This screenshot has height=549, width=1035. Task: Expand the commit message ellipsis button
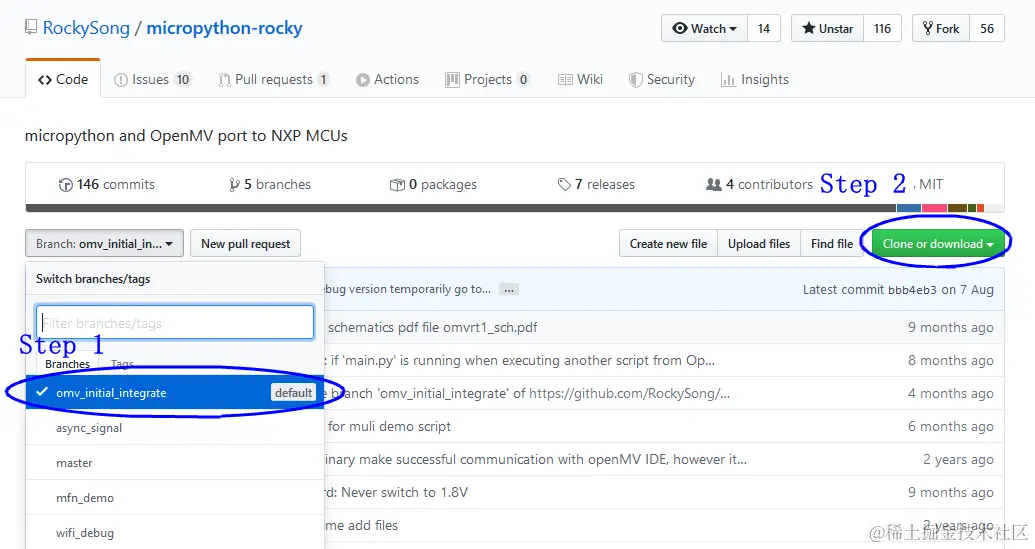coord(509,290)
